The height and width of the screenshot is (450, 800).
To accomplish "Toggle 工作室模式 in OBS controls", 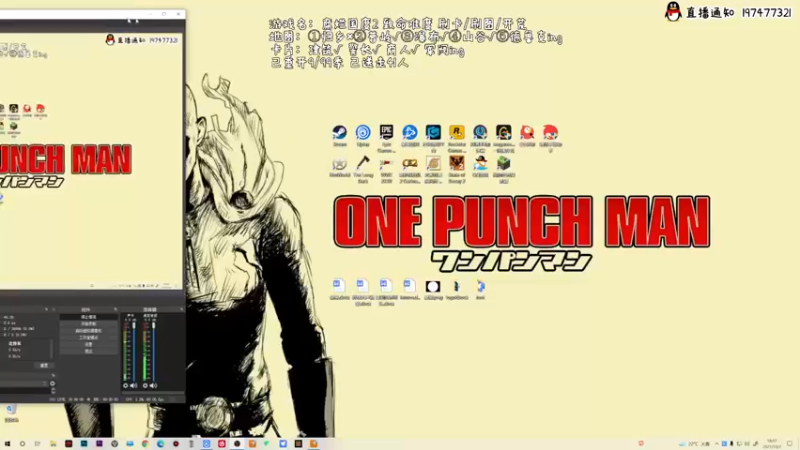I will point(88,337).
